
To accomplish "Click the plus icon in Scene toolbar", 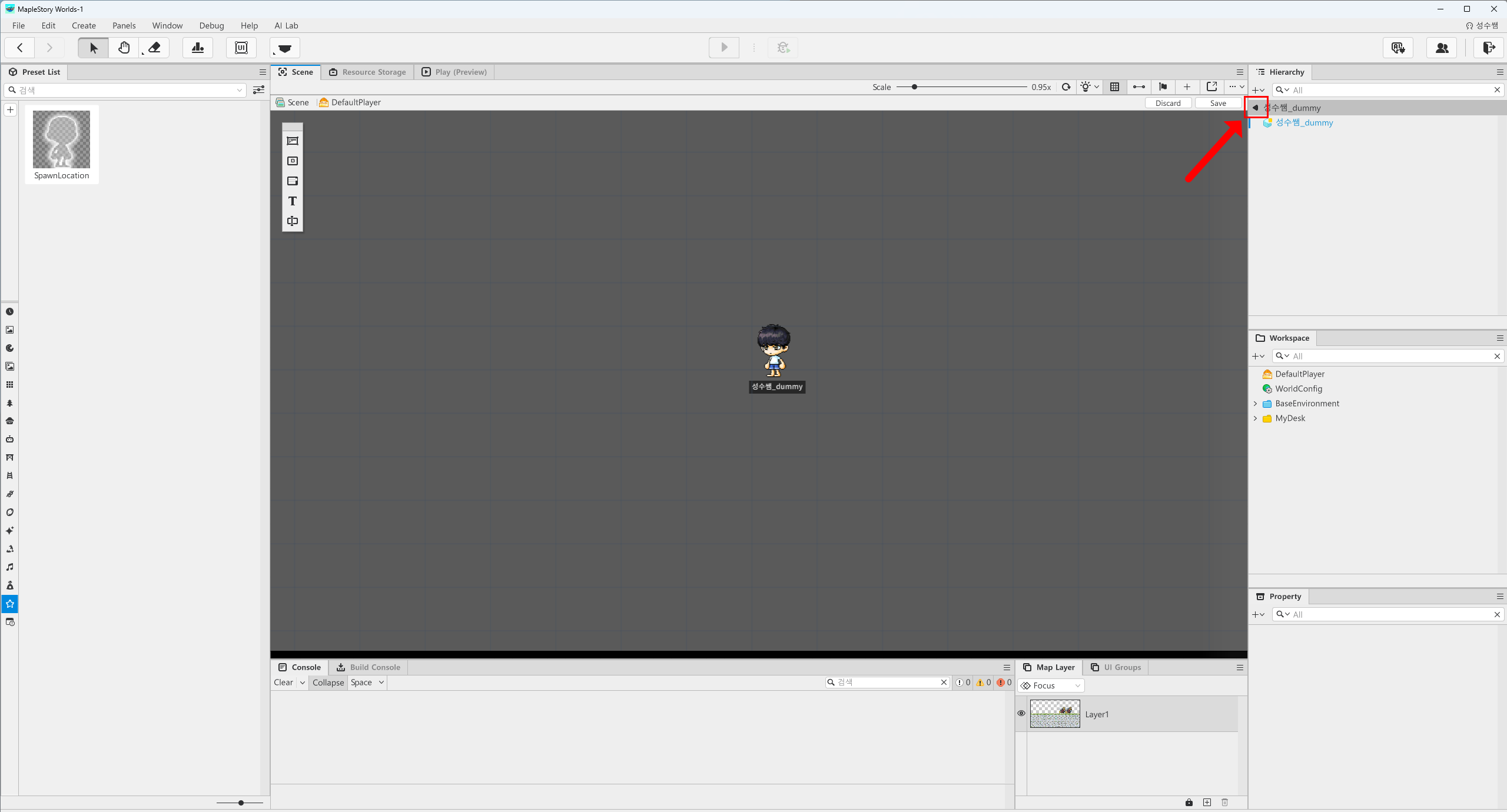I will click(x=1187, y=87).
